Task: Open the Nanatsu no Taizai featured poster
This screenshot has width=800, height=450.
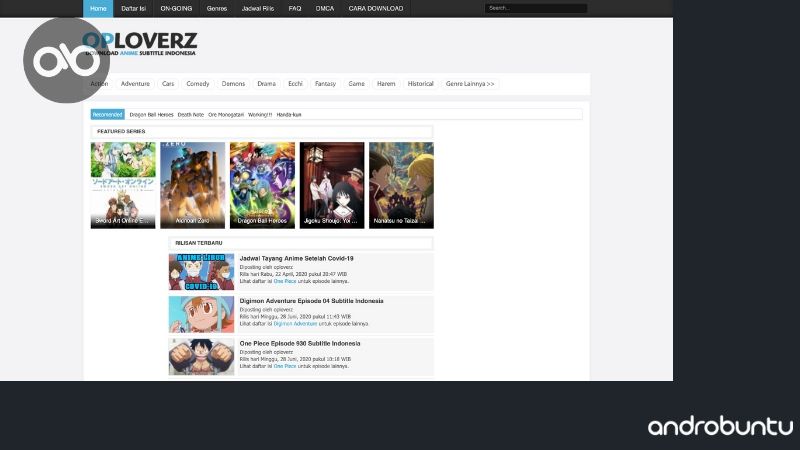Action: pos(402,185)
